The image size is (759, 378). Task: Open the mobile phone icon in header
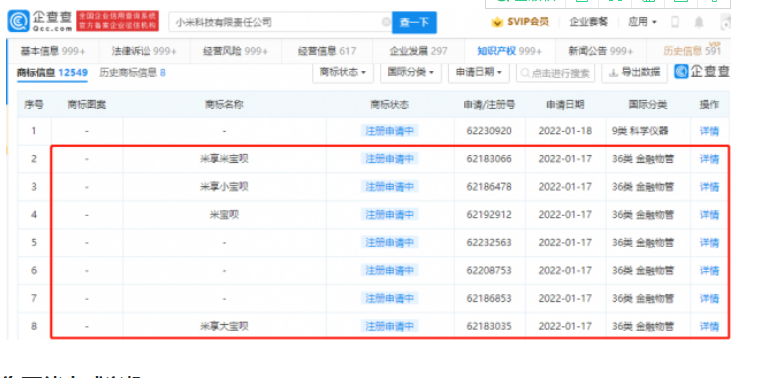[675, 22]
